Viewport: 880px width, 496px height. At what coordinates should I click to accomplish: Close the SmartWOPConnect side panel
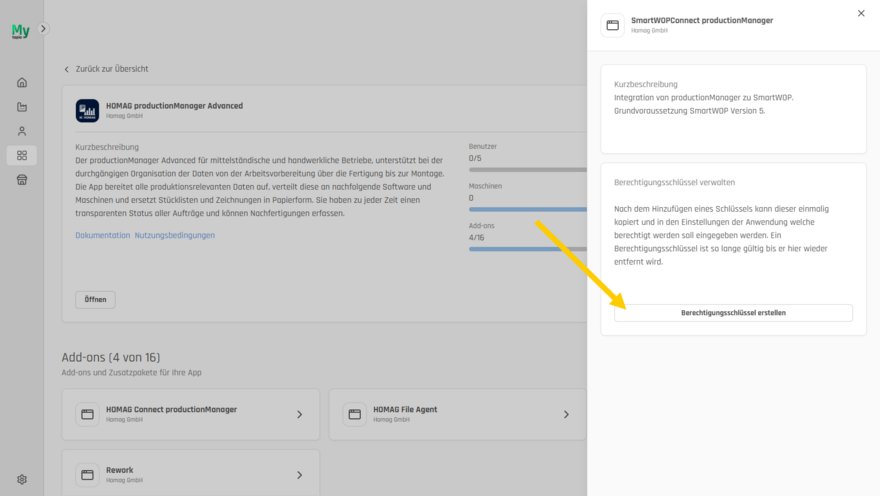[861, 13]
